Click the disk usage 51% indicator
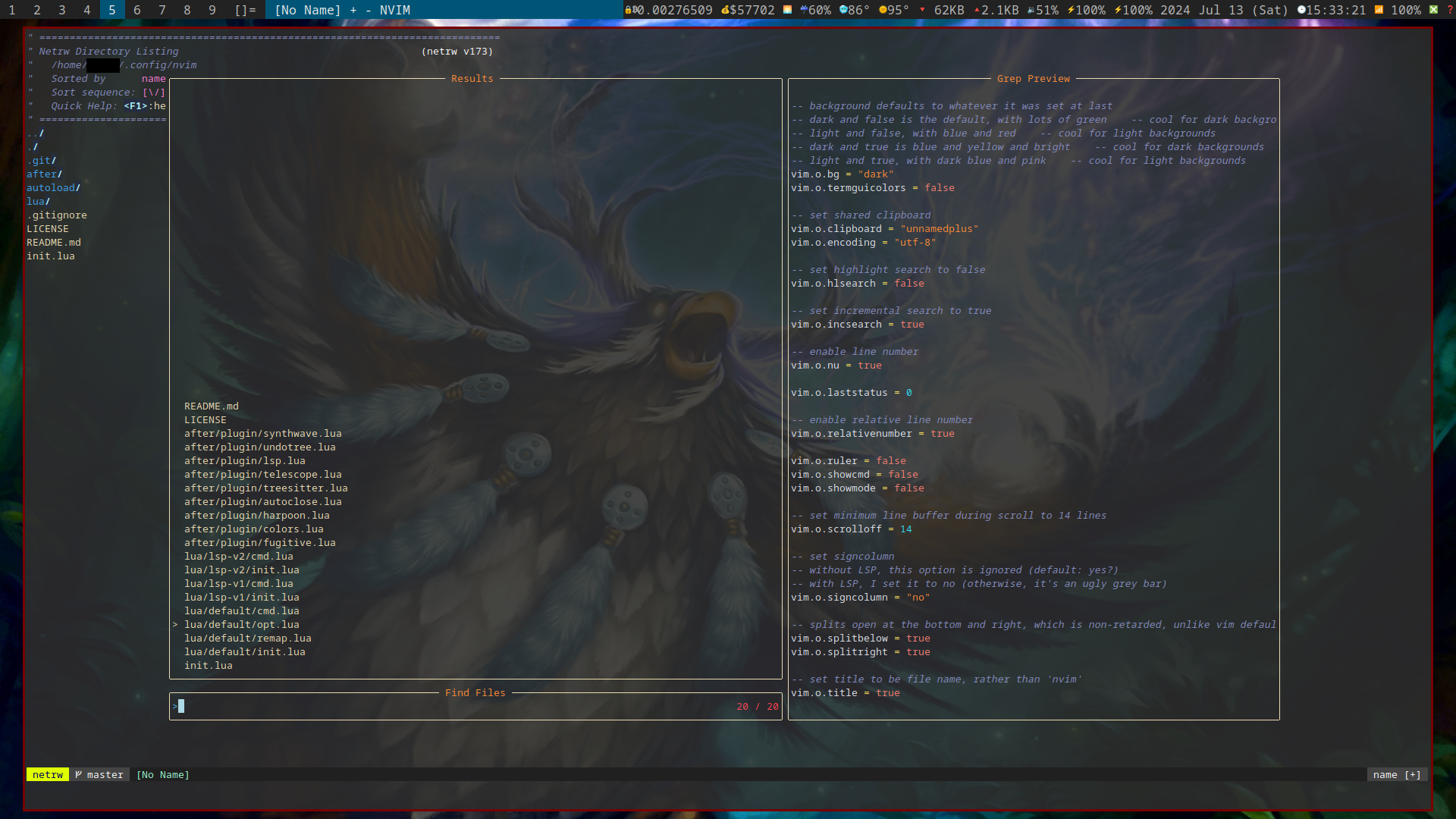This screenshot has width=1456, height=819. click(x=1043, y=11)
